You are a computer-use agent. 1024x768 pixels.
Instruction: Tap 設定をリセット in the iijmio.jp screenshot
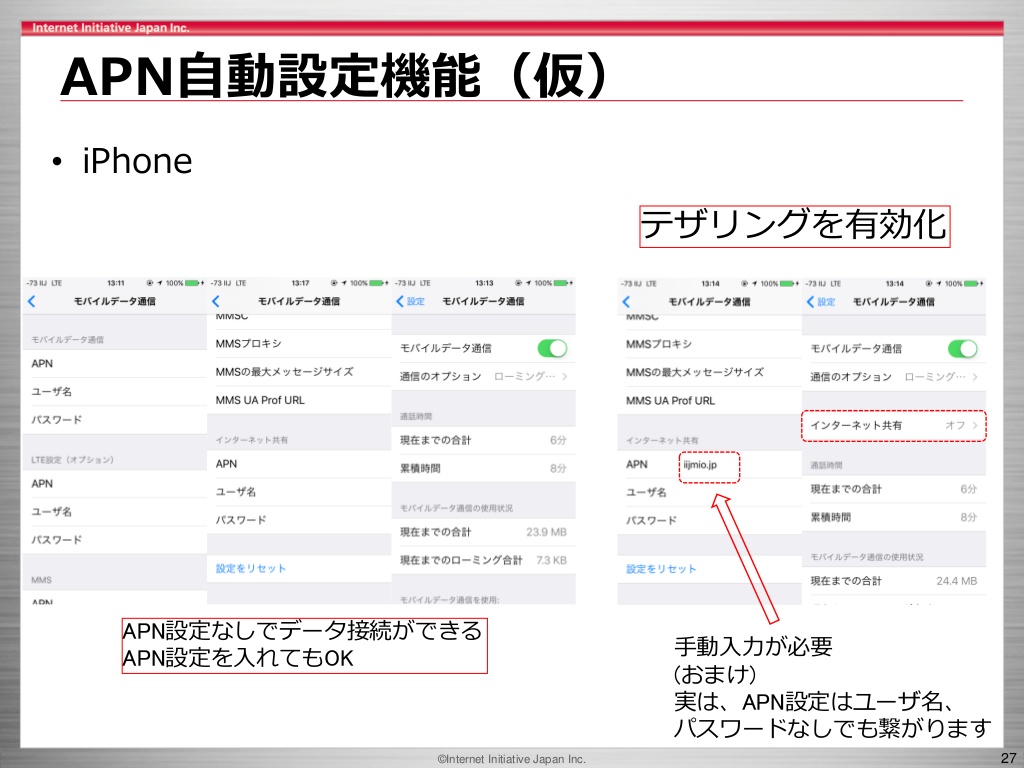click(x=661, y=569)
